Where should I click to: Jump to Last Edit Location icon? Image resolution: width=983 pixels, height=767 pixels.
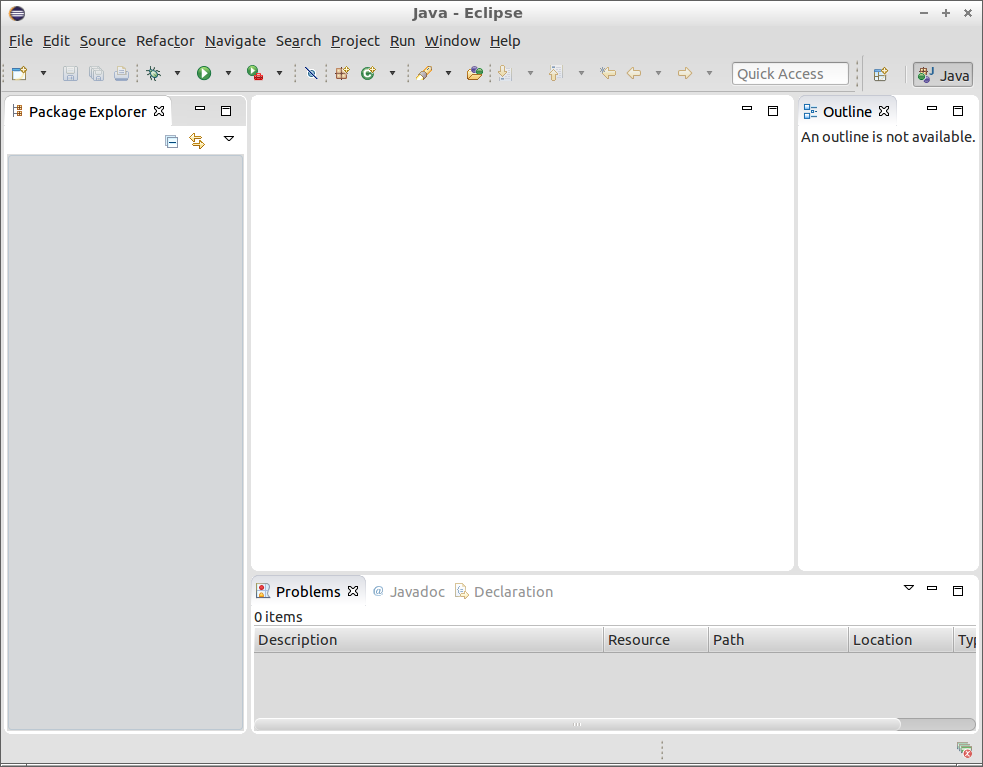tap(607, 73)
